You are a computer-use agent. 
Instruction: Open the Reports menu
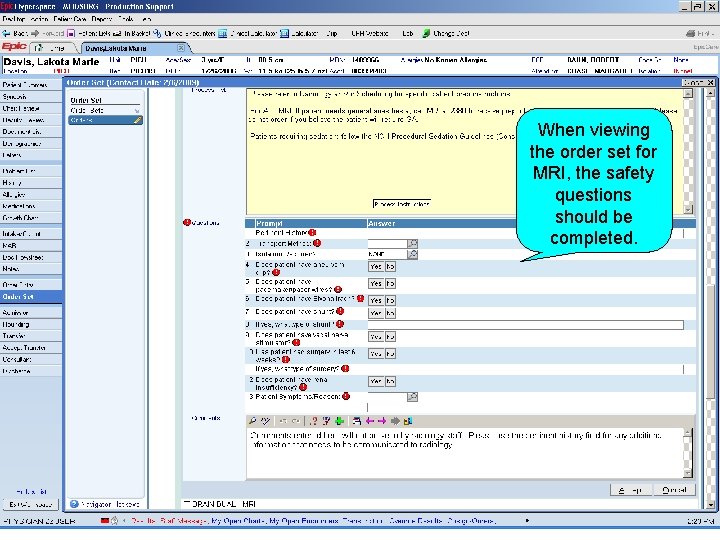click(101, 19)
